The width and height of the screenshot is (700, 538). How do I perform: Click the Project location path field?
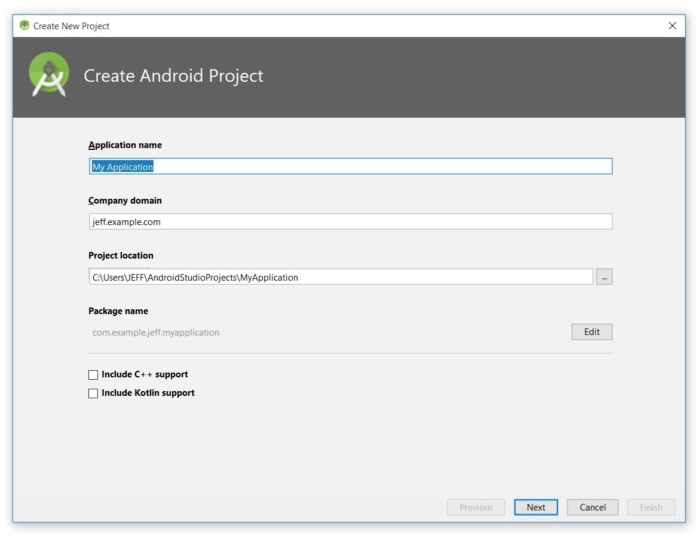(x=341, y=277)
